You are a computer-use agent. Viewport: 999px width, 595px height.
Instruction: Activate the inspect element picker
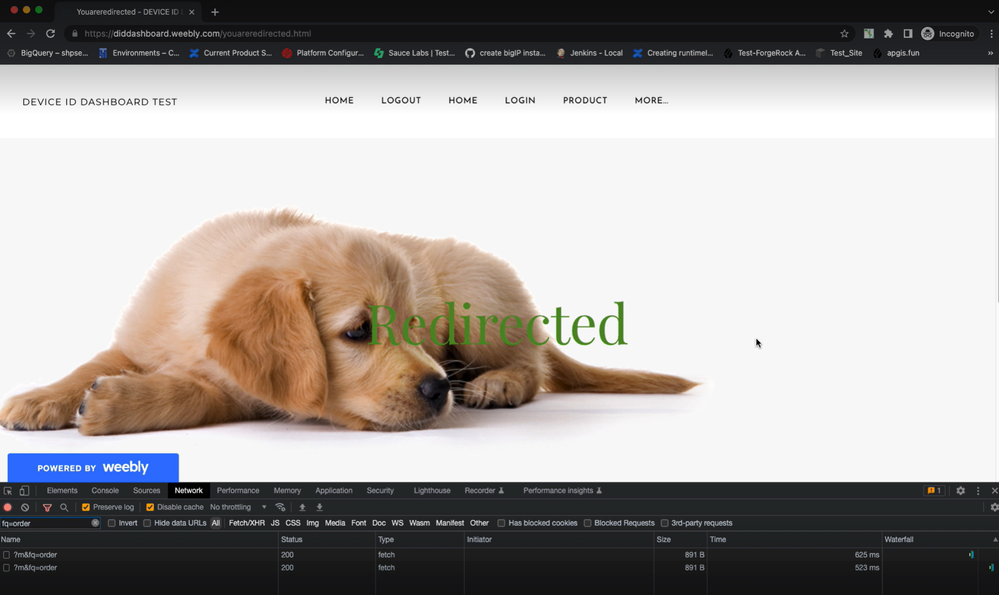[x=8, y=491]
